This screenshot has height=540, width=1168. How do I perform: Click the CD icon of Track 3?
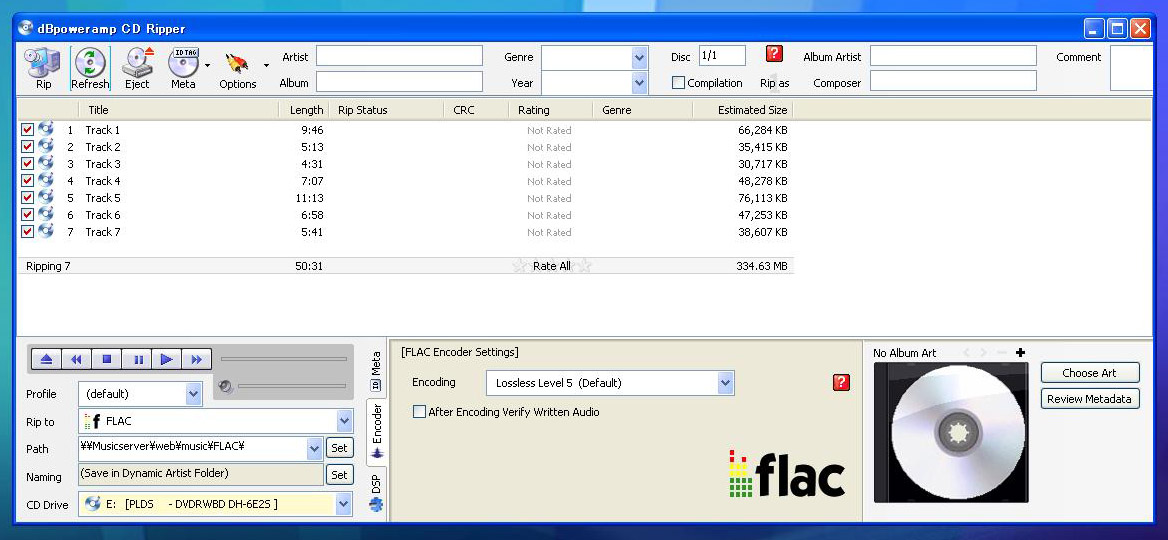tap(45, 163)
